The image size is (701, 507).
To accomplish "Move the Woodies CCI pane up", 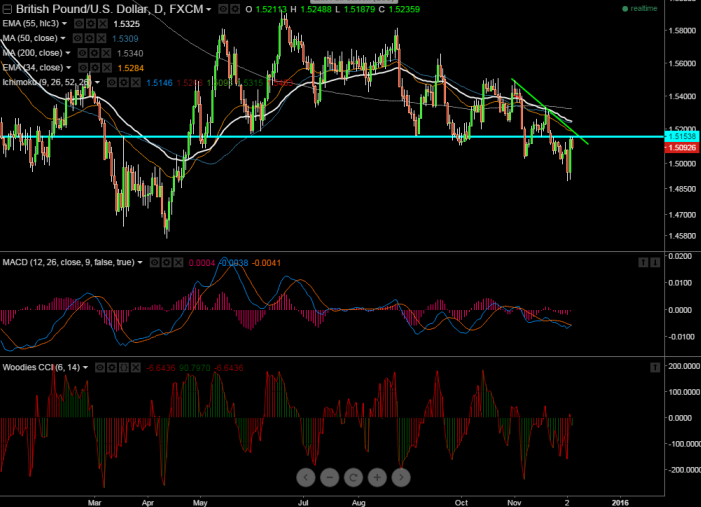I will pyautogui.click(x=655, y=368).
